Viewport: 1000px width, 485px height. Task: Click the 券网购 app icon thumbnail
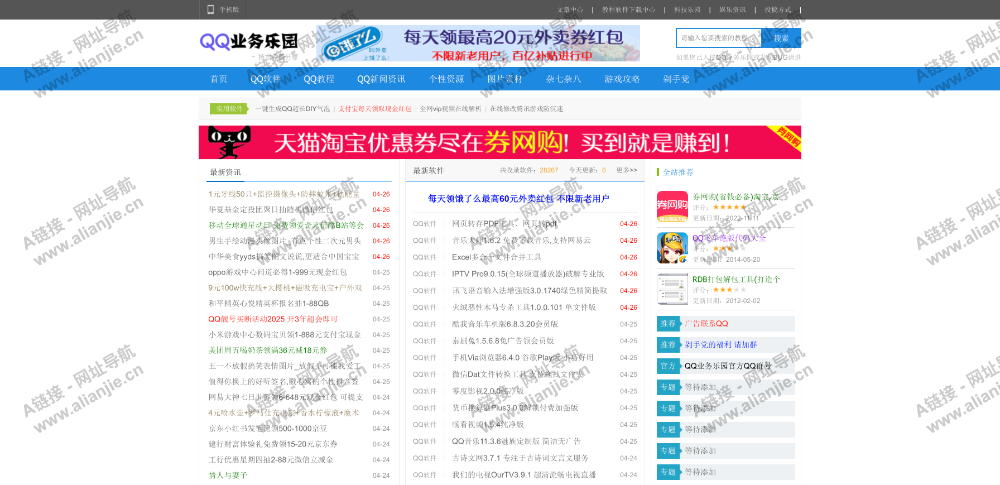(x=672, y=207)
